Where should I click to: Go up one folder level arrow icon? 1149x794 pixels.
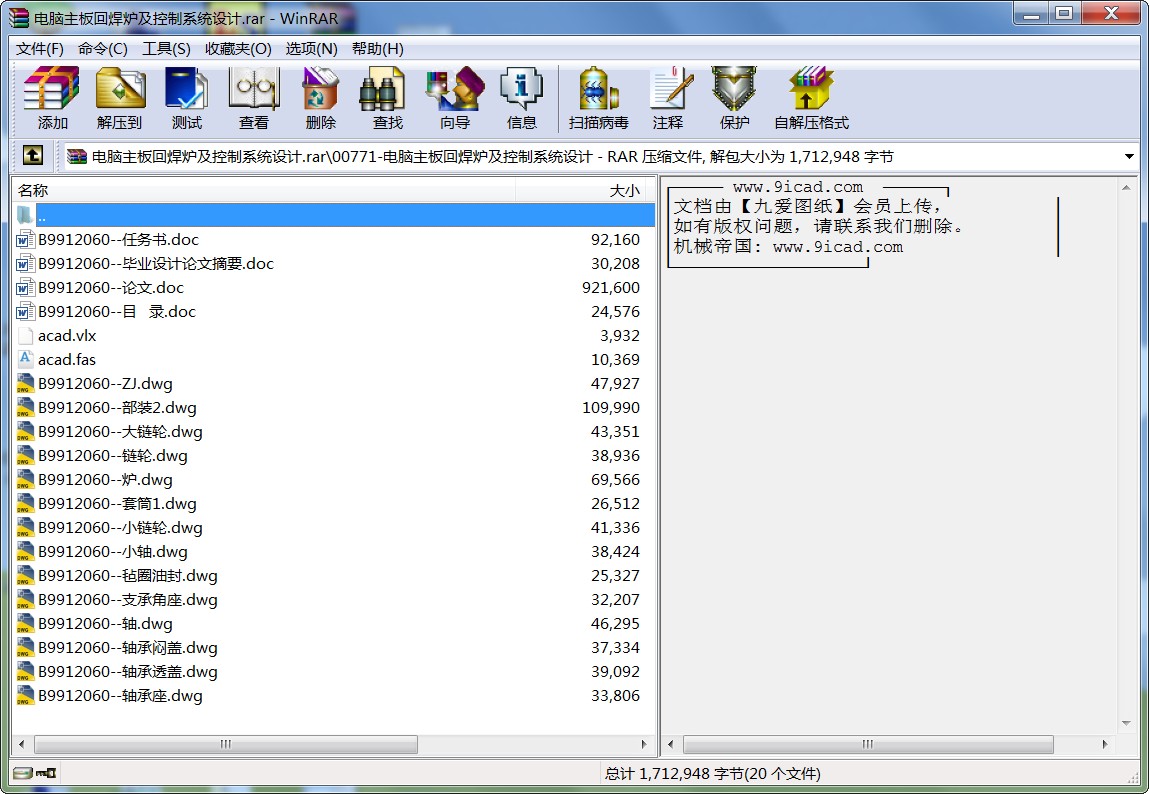tap(32, 155)
